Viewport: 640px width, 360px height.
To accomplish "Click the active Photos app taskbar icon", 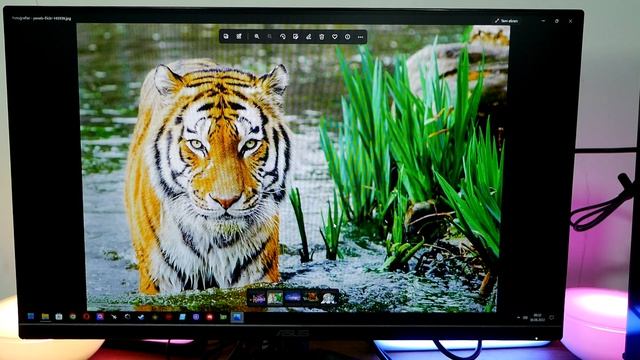I will [237, 317].
